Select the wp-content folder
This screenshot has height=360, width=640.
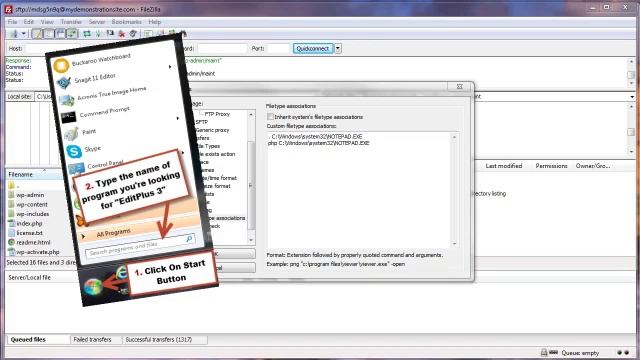(x=32, y=204)
